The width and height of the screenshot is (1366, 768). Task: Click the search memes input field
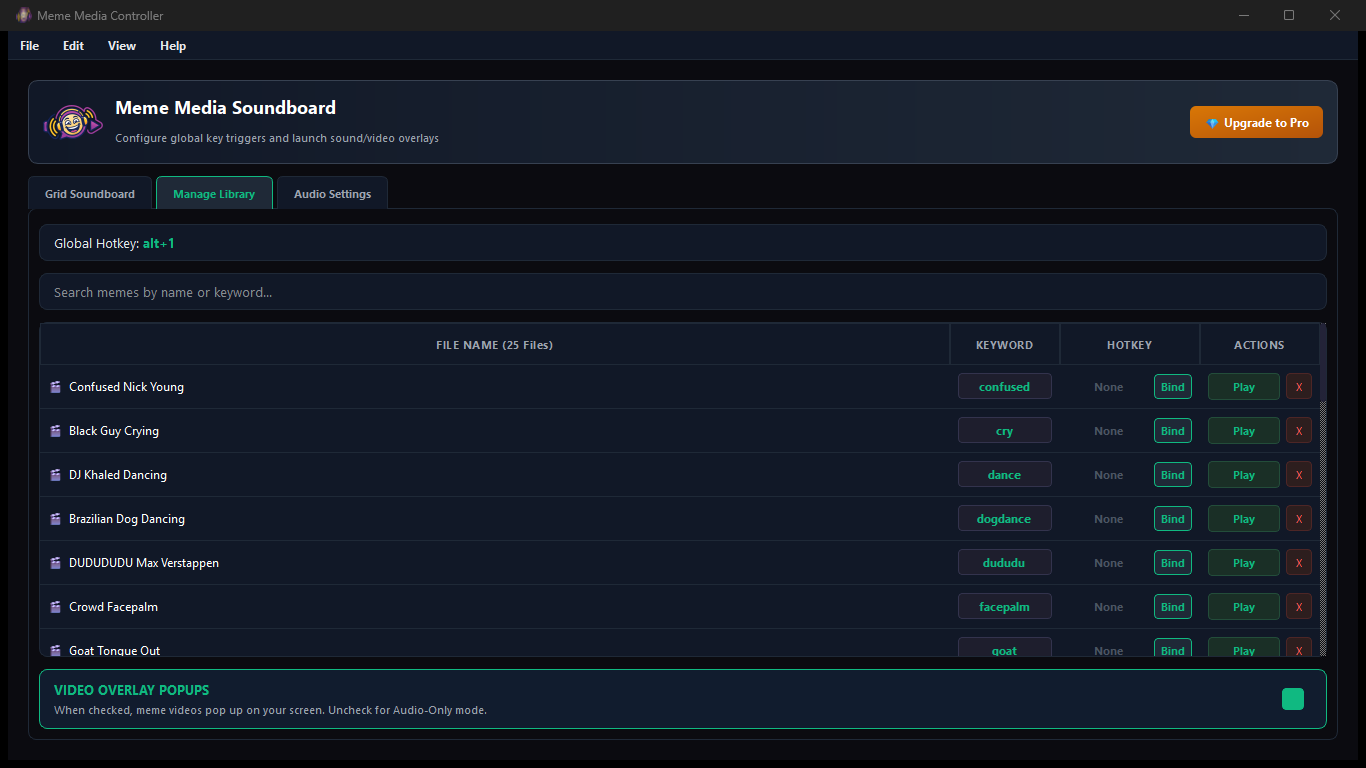683,292
